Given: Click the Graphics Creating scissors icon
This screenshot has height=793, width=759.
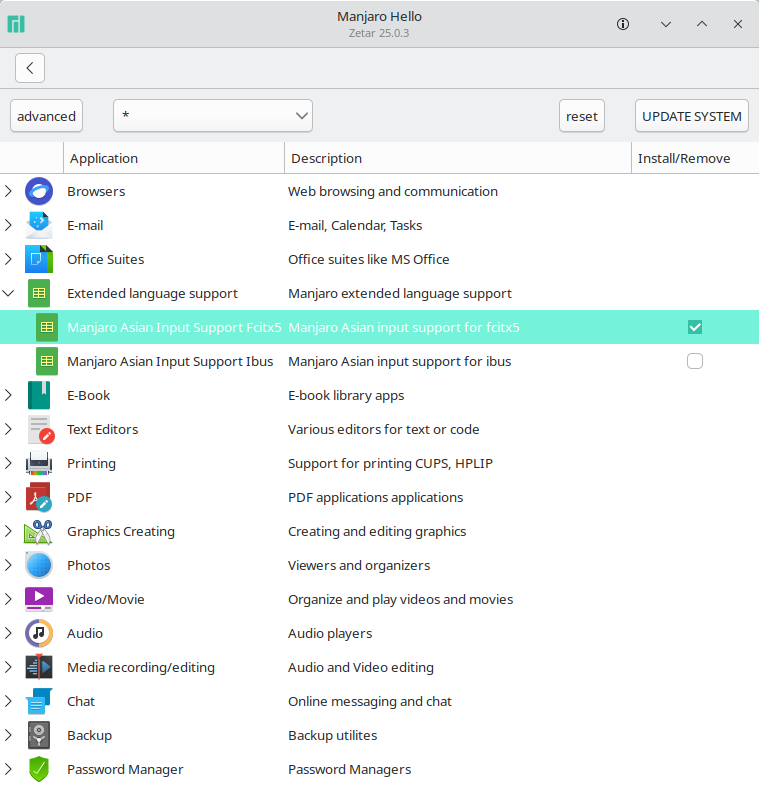Looking at the screenshot, I should pyautogui.click(x=38, y=532).
